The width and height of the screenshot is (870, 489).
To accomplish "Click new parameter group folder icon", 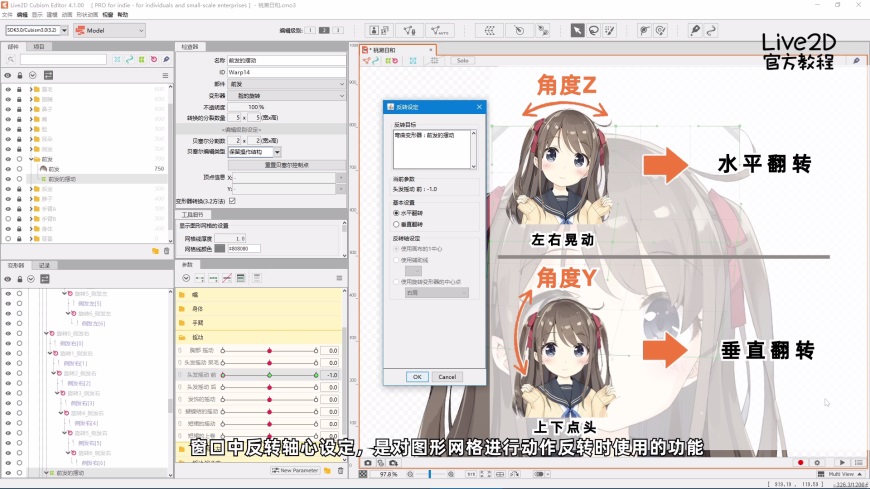I will (x=327, y=470).
